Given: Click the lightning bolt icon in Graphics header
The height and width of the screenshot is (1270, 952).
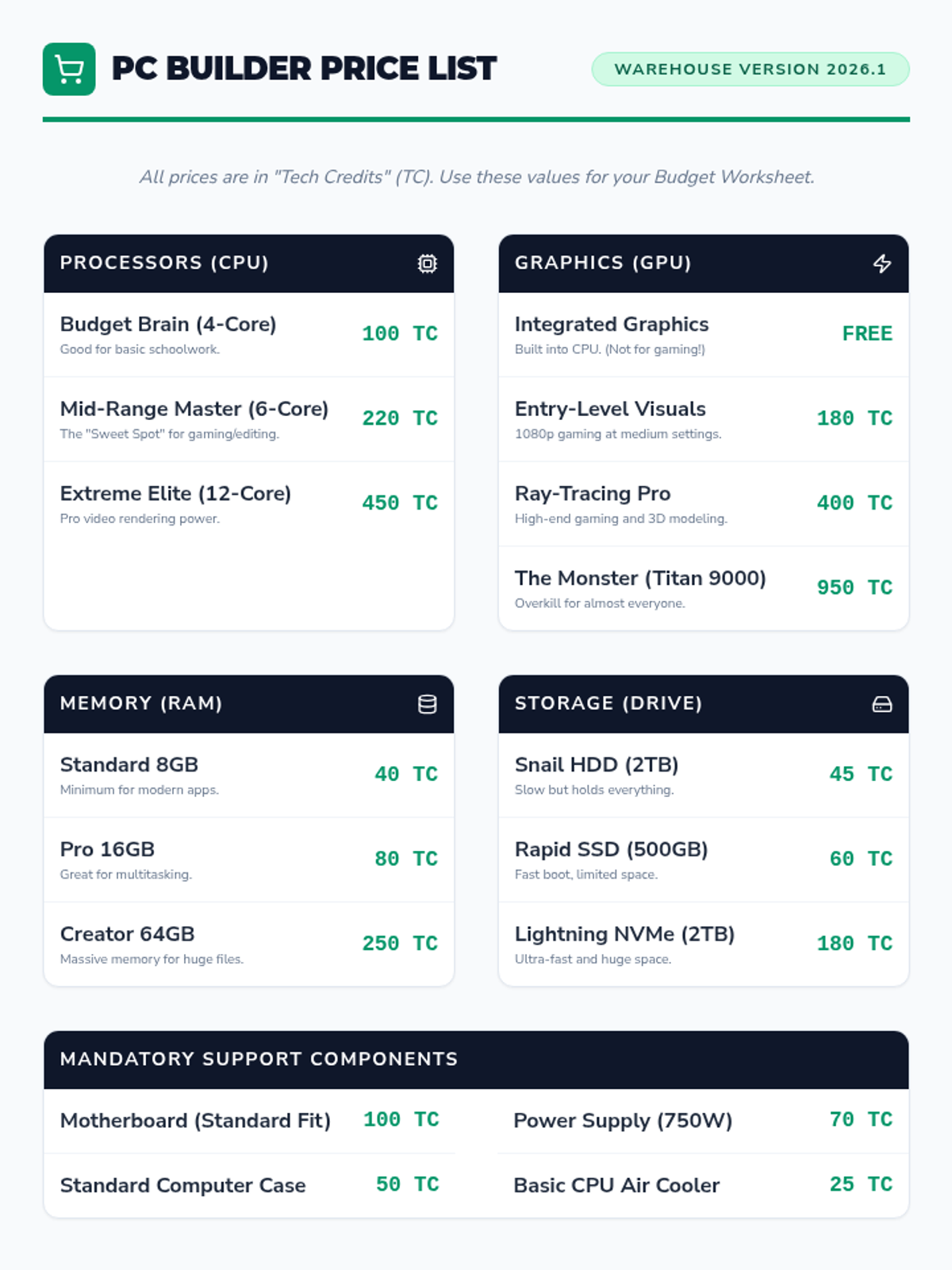Looking at the screenshot, I should 882,264.
